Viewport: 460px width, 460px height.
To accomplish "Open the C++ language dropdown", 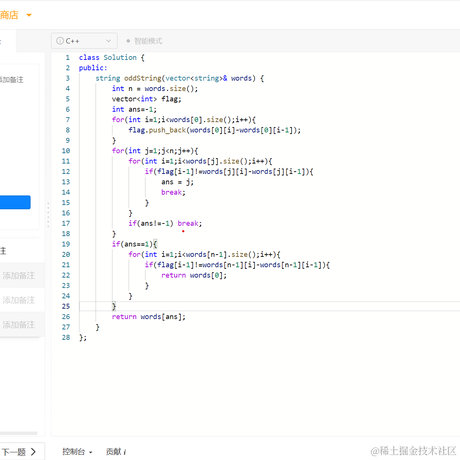I will point(84,41).
